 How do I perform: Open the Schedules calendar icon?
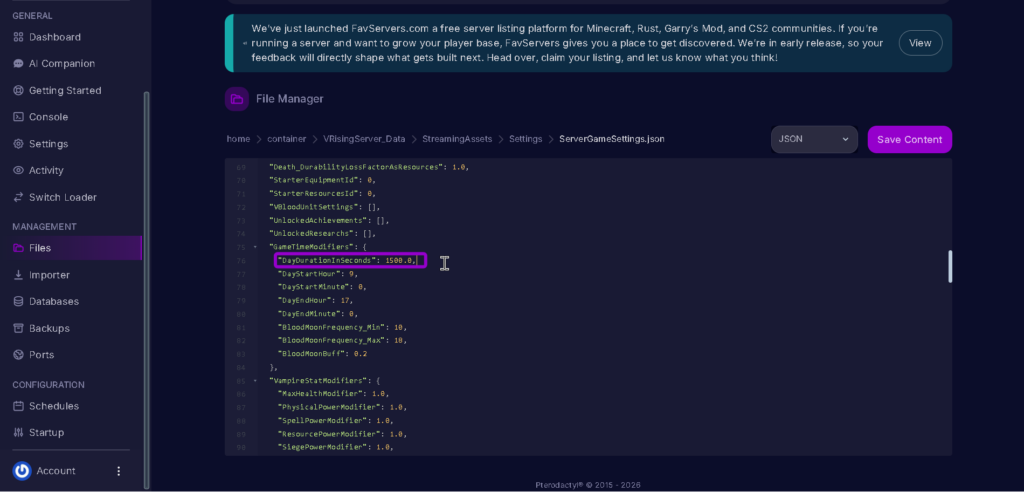(18, 406)
